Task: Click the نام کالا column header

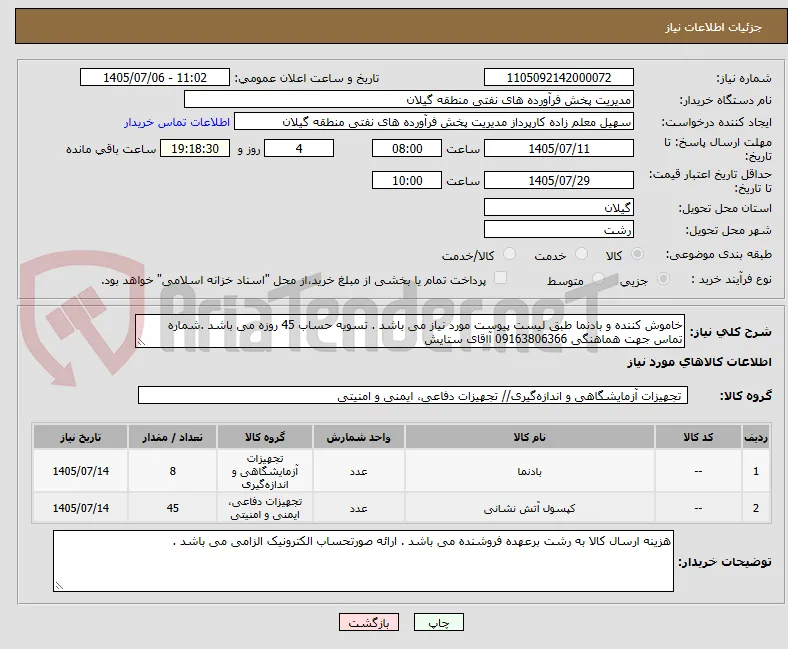Action: click(x=530, y=437)
